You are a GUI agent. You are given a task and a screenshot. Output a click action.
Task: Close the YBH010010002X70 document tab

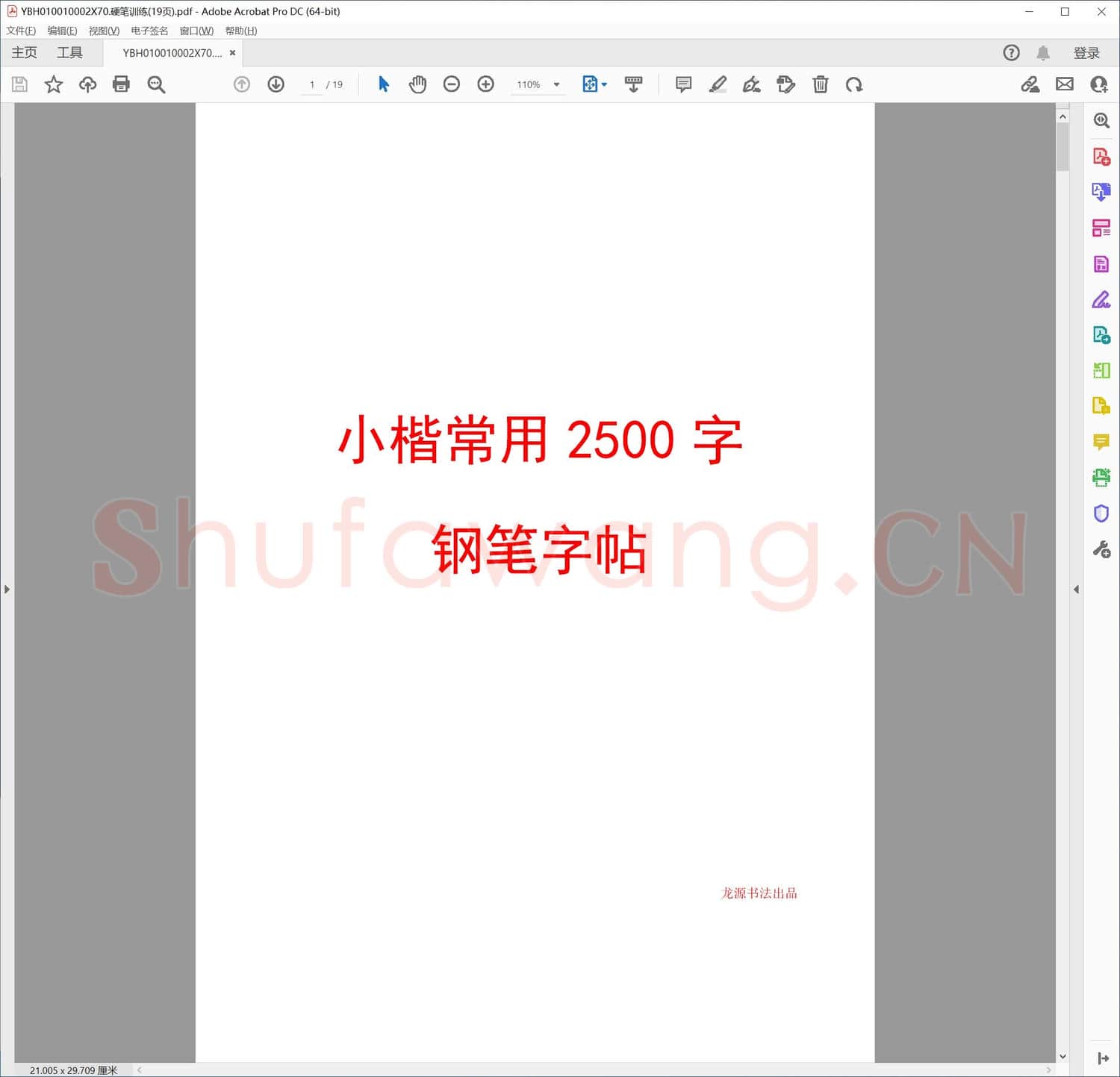point(232,53)
